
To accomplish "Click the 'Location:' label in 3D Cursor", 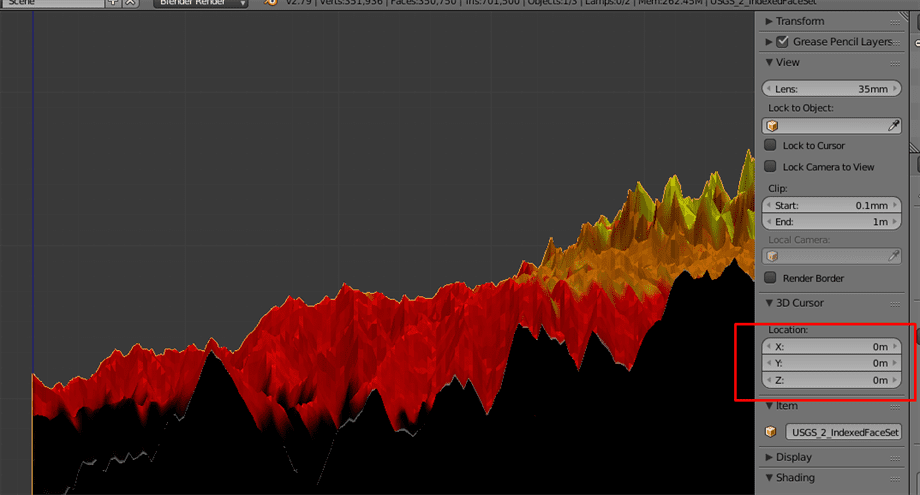I will [x=787, y=330].
